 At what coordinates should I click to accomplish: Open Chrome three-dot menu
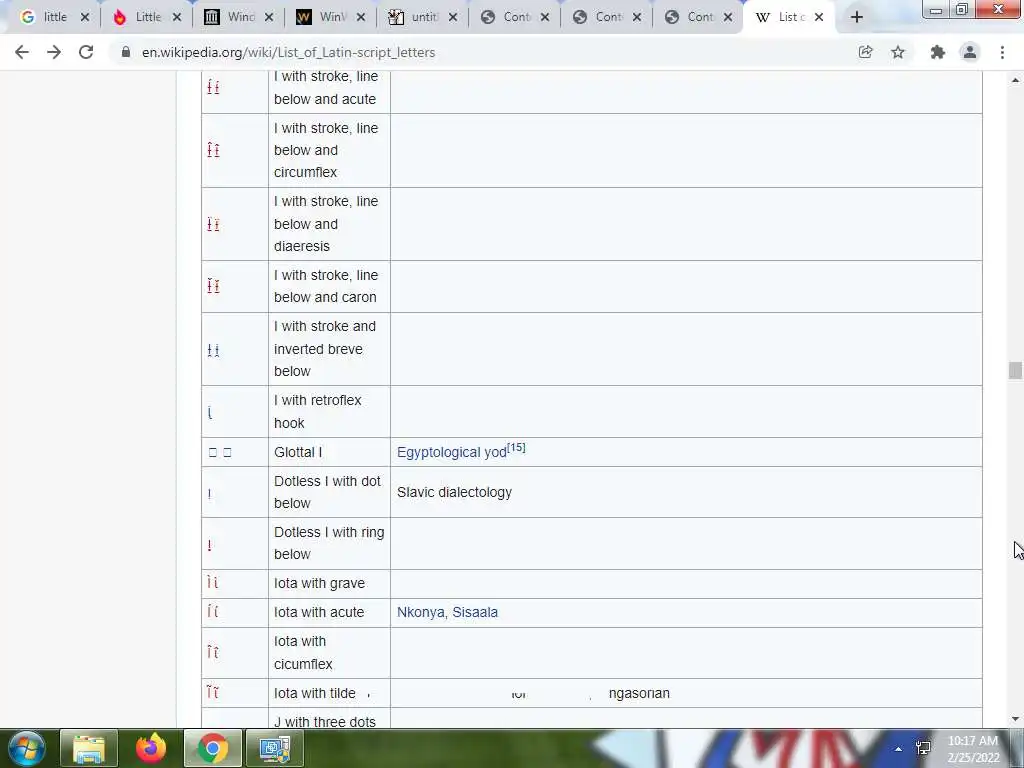(1002, 52)
